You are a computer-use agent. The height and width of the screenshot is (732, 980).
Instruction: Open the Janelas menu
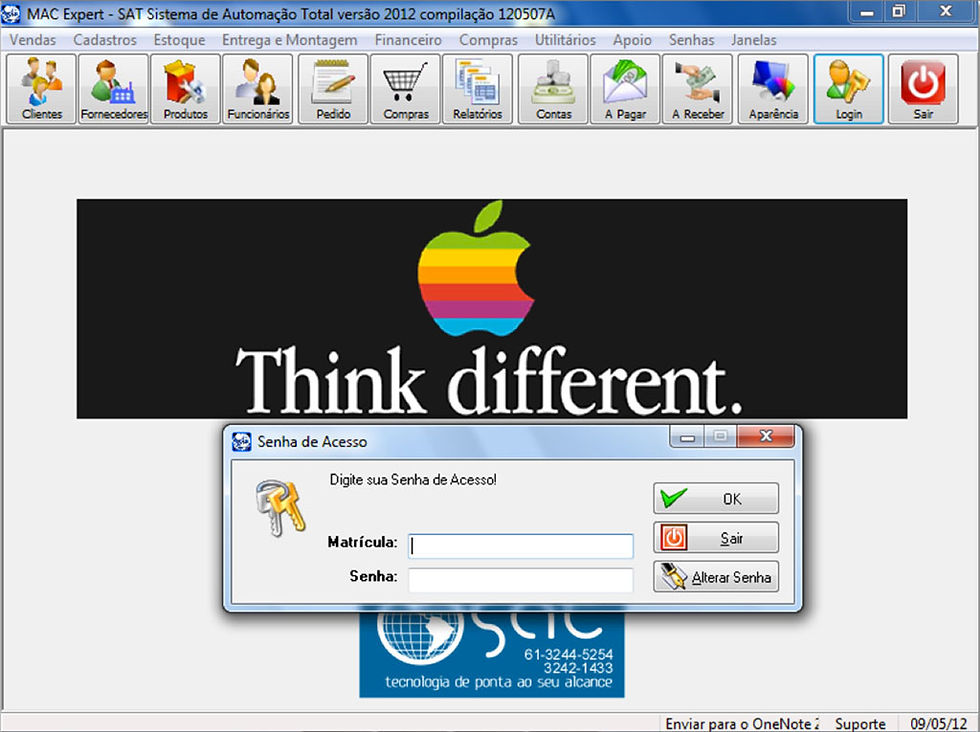point(754,40)
